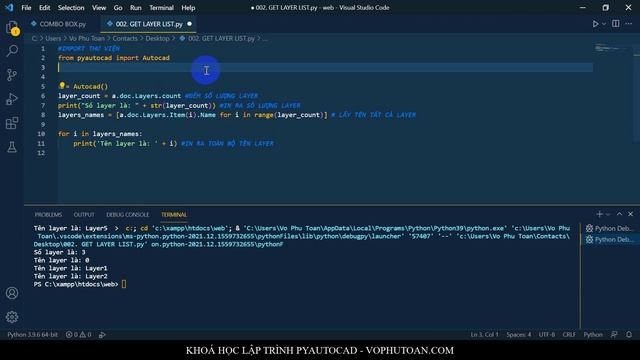The height and width of the screenshot is (360, 640).
Task: Open the Extensions view
Action: click(x=12, y=123)
